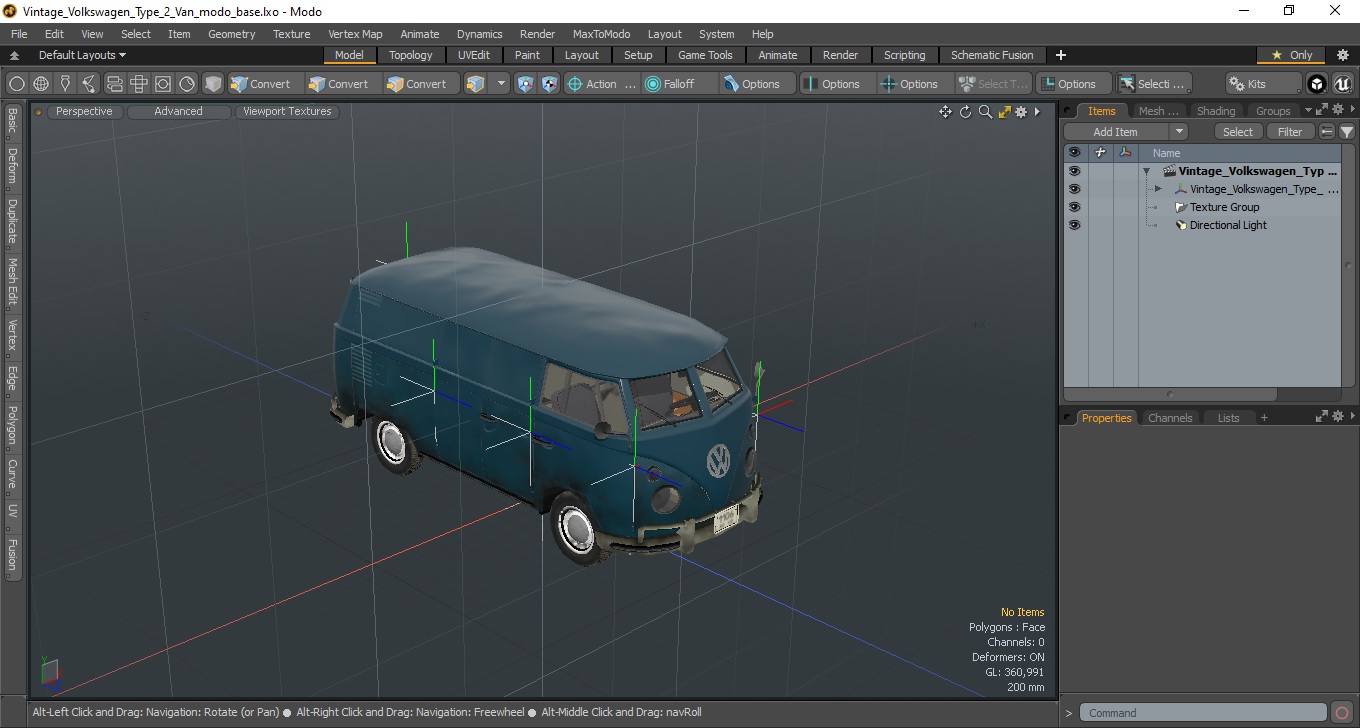The width and height of the screenshot is (1360, 728).
Task: Open the Unity bridge cube icon
Action: [x=1317, y=84]
